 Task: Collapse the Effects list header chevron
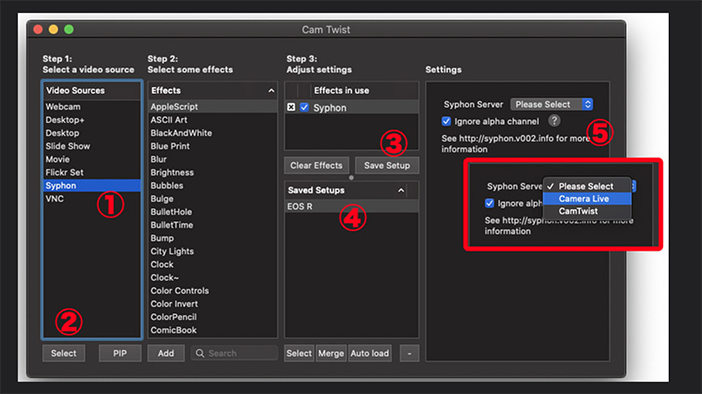pyautogui.click(x=271, y=90)
